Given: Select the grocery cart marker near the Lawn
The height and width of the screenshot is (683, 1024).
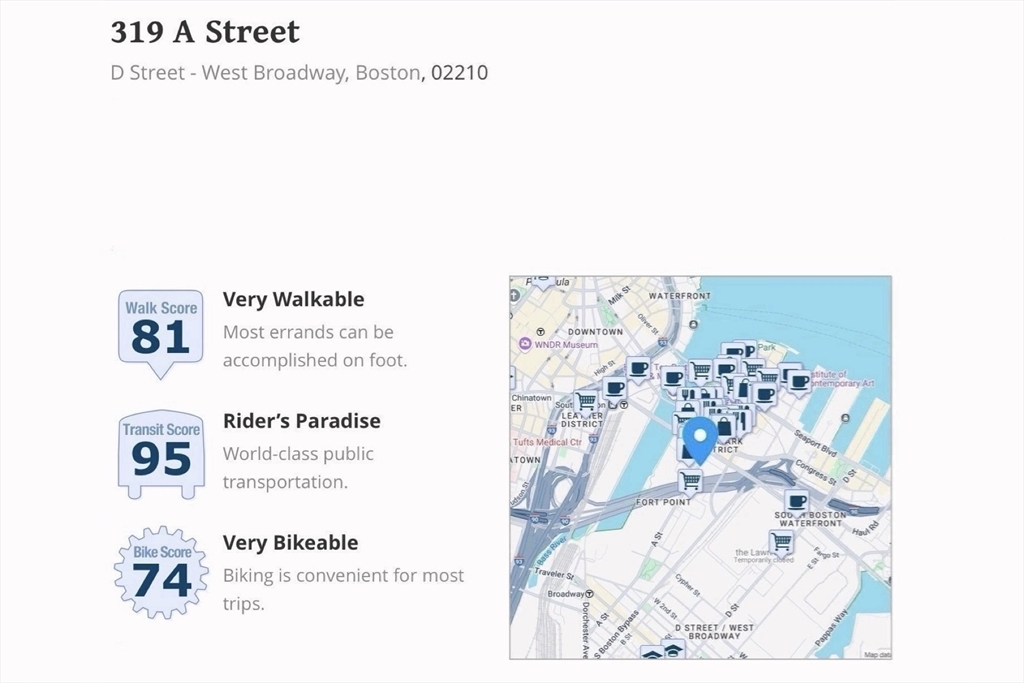Looking at the screenshot, I should [x=781, y=542].
